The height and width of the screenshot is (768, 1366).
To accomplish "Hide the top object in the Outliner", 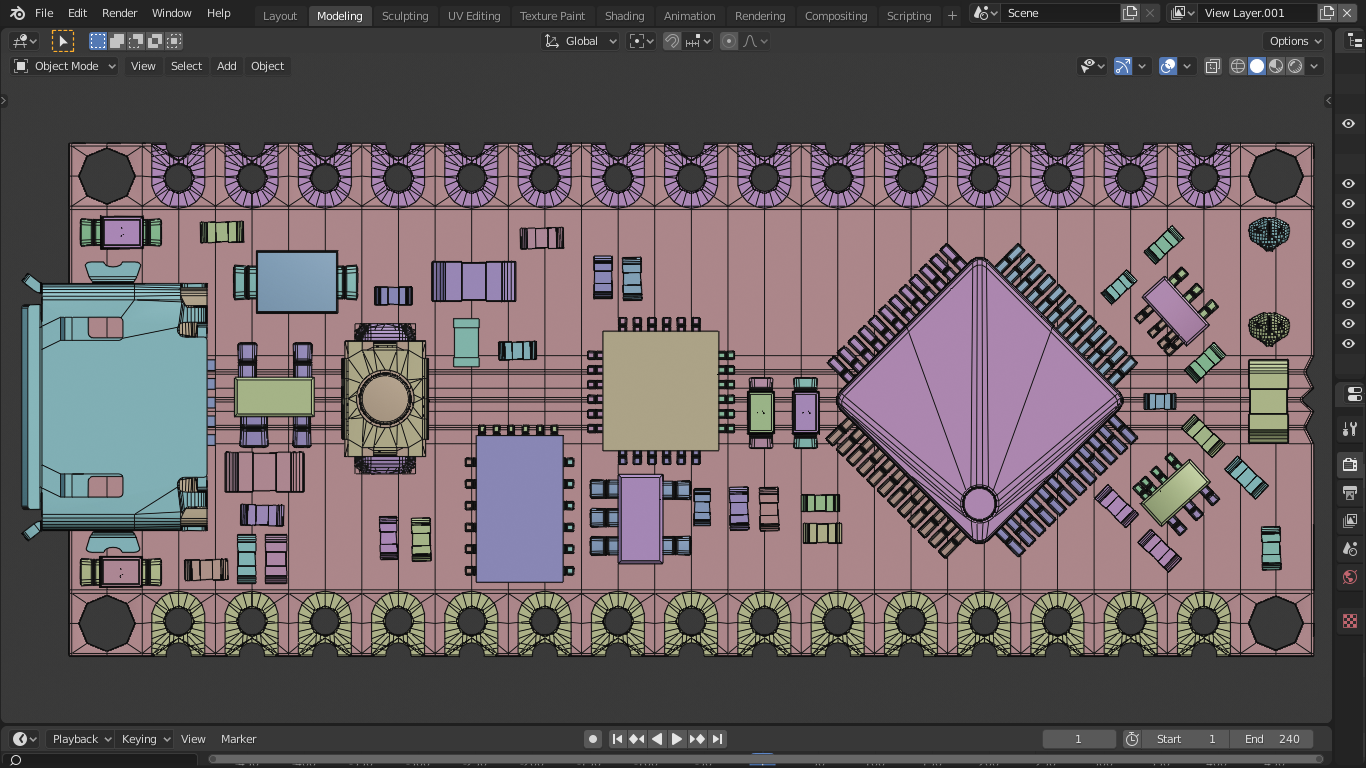I will point(1348,123).
